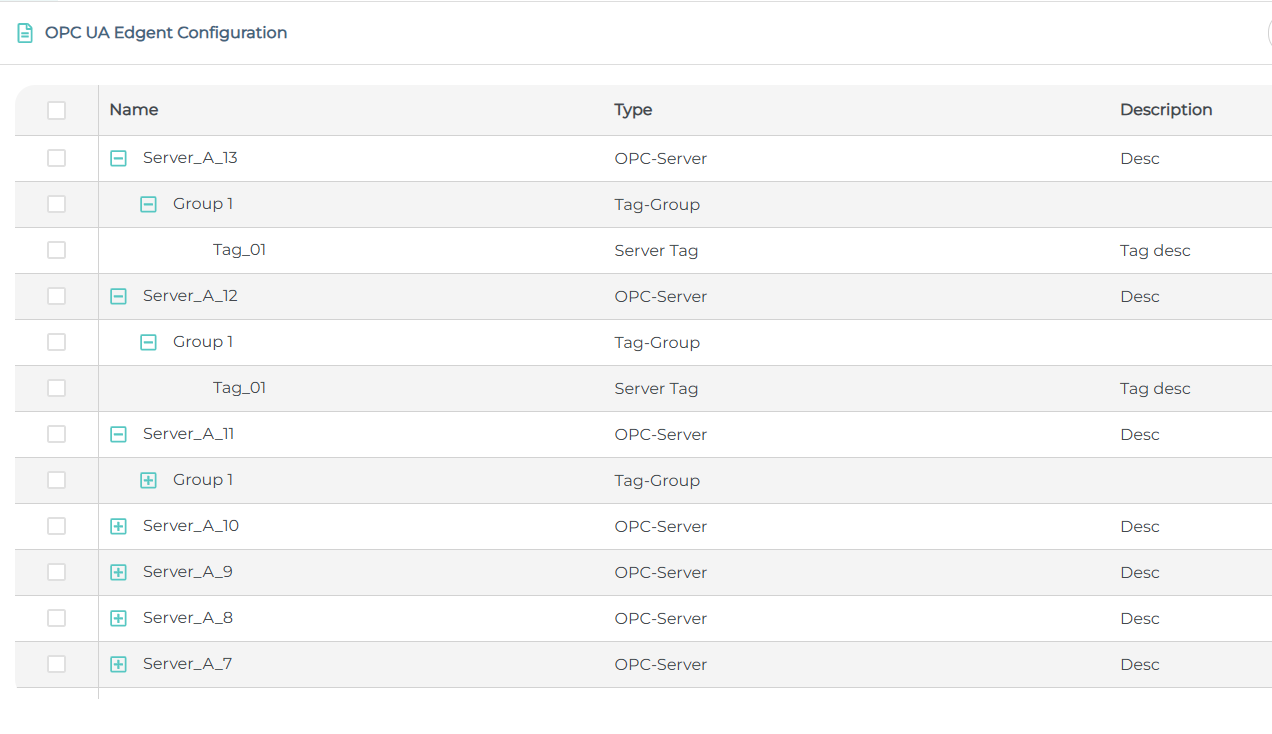Select the Tag_01 entry under Server_A_12
The image size is (1272, 734).
pyautogui.click(x=239, y=388)
